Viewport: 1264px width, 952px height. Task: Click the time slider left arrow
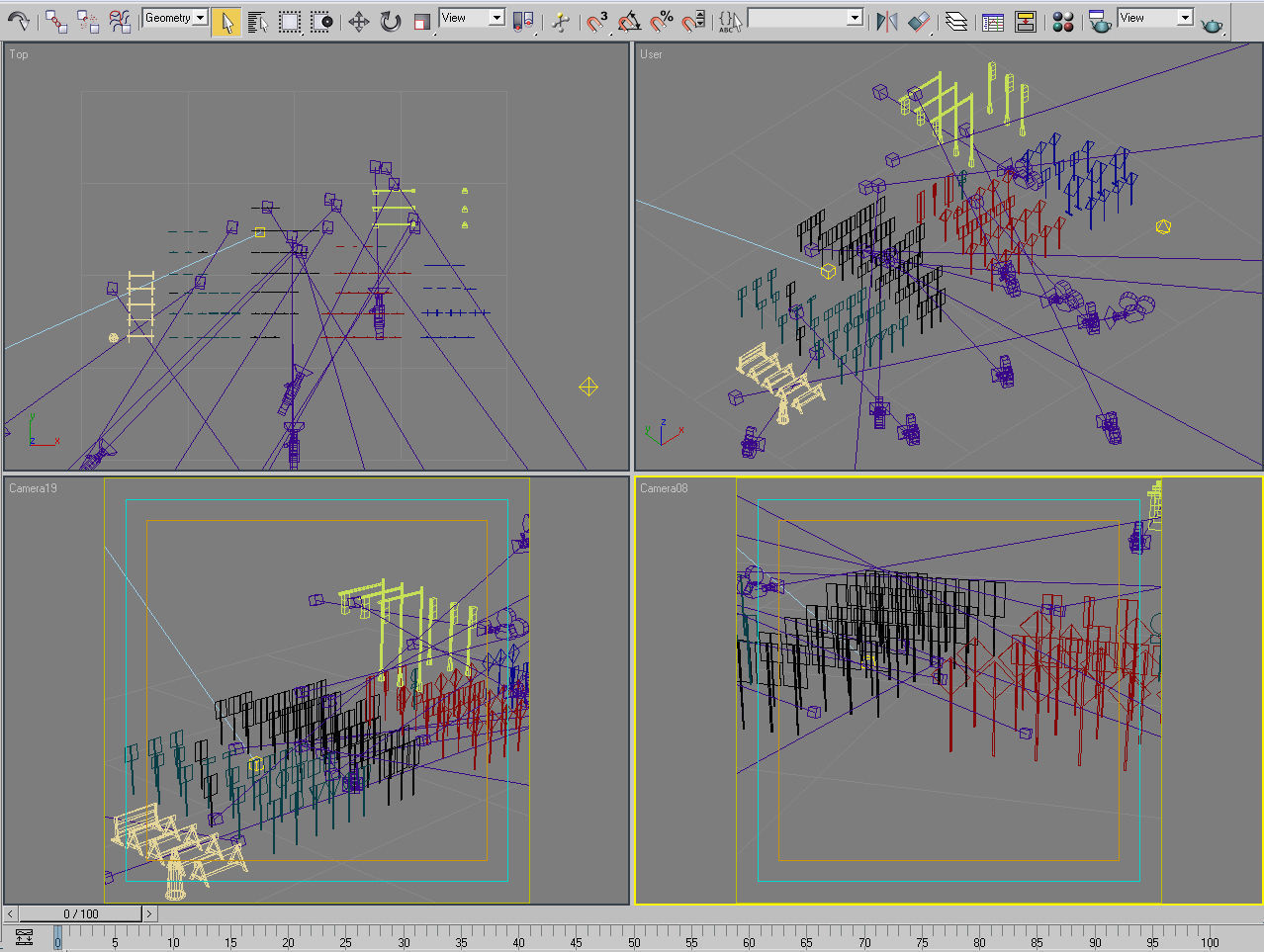[10, 913]
